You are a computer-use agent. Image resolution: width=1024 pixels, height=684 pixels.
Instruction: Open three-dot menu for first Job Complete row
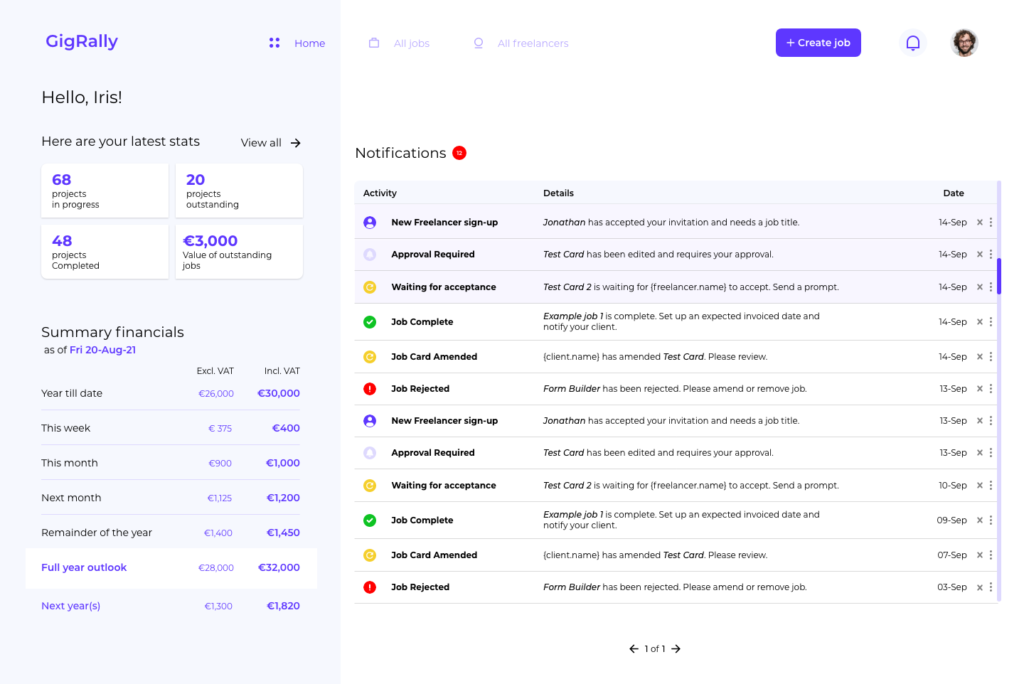click(x=991, y=322)
